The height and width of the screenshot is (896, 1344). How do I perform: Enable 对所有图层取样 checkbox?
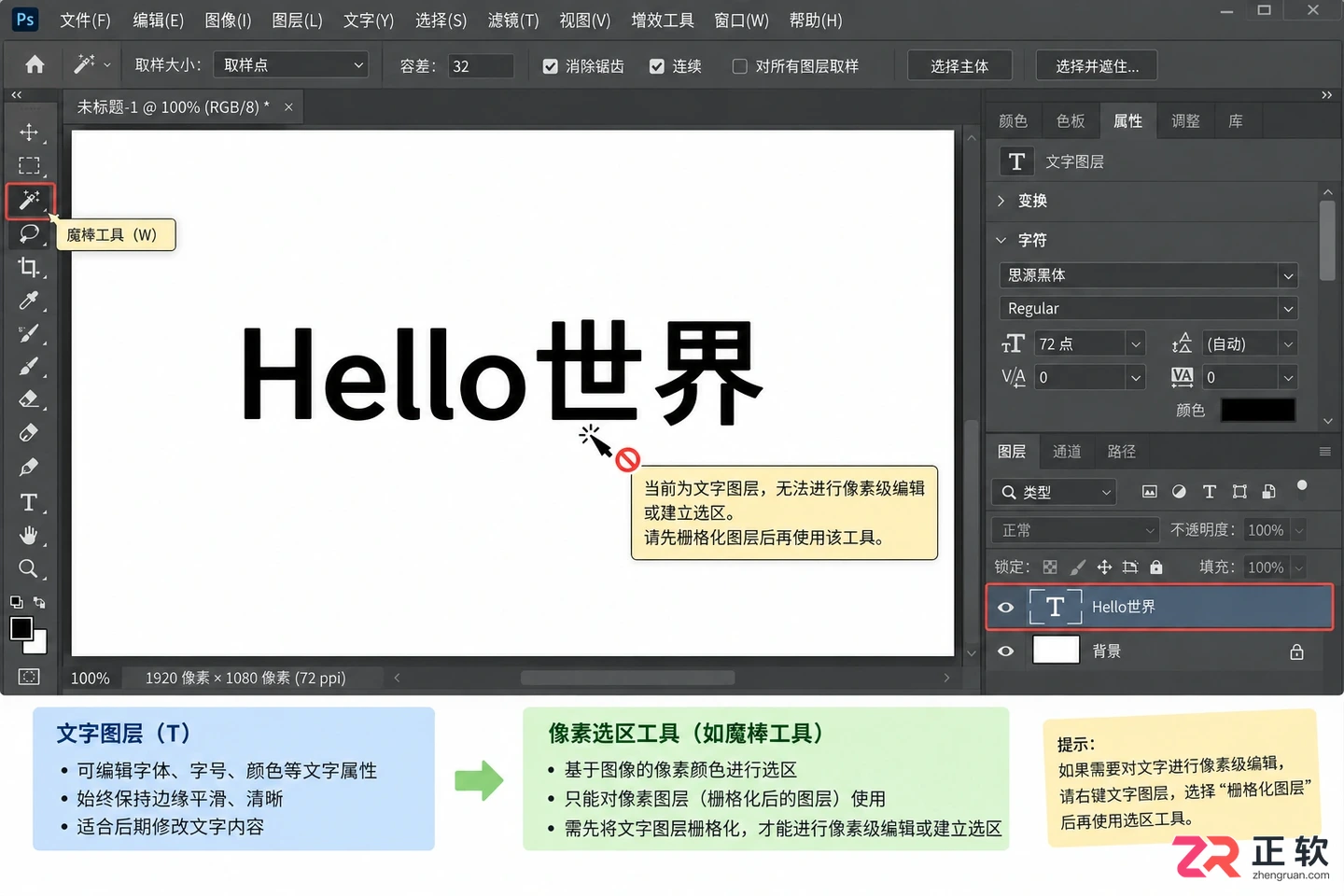(740, 66)
